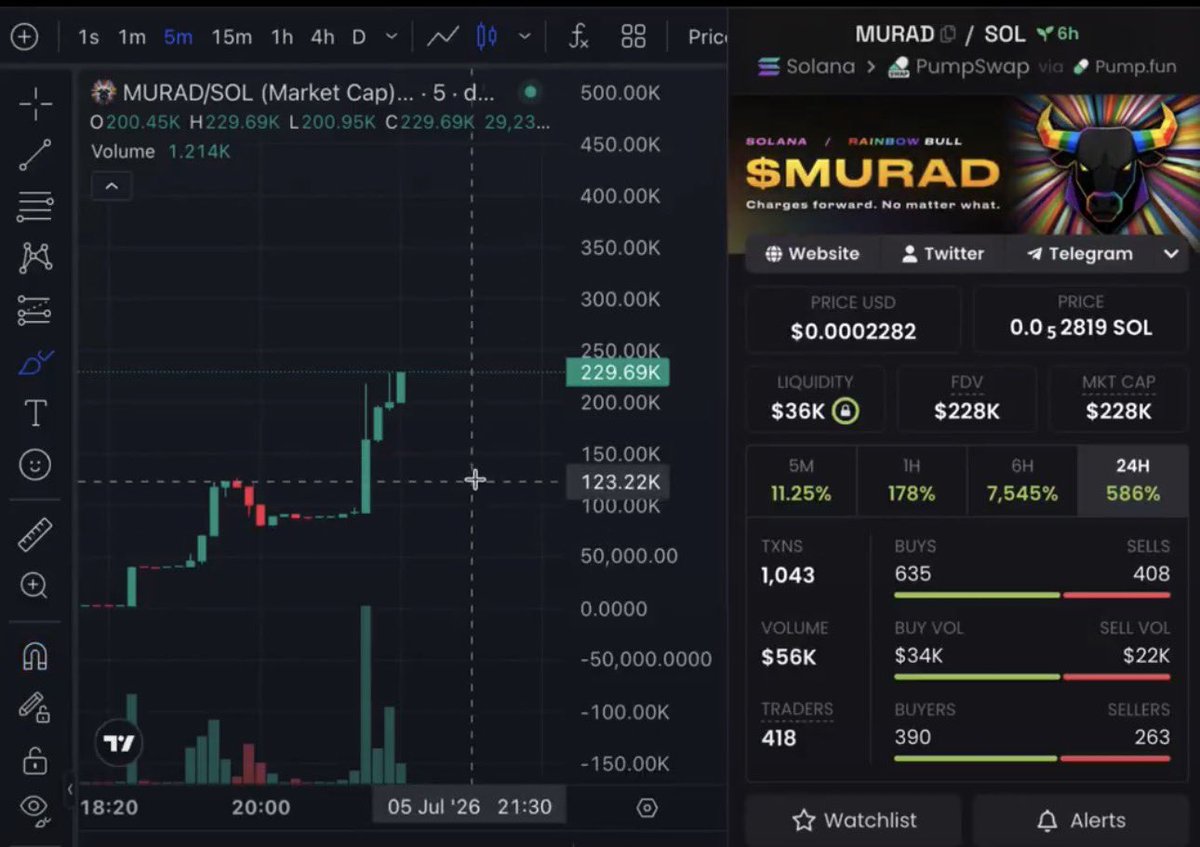Click the $MURAD banner image
This screenshot has width=1200, height=847.
click(x=965, y=166)
